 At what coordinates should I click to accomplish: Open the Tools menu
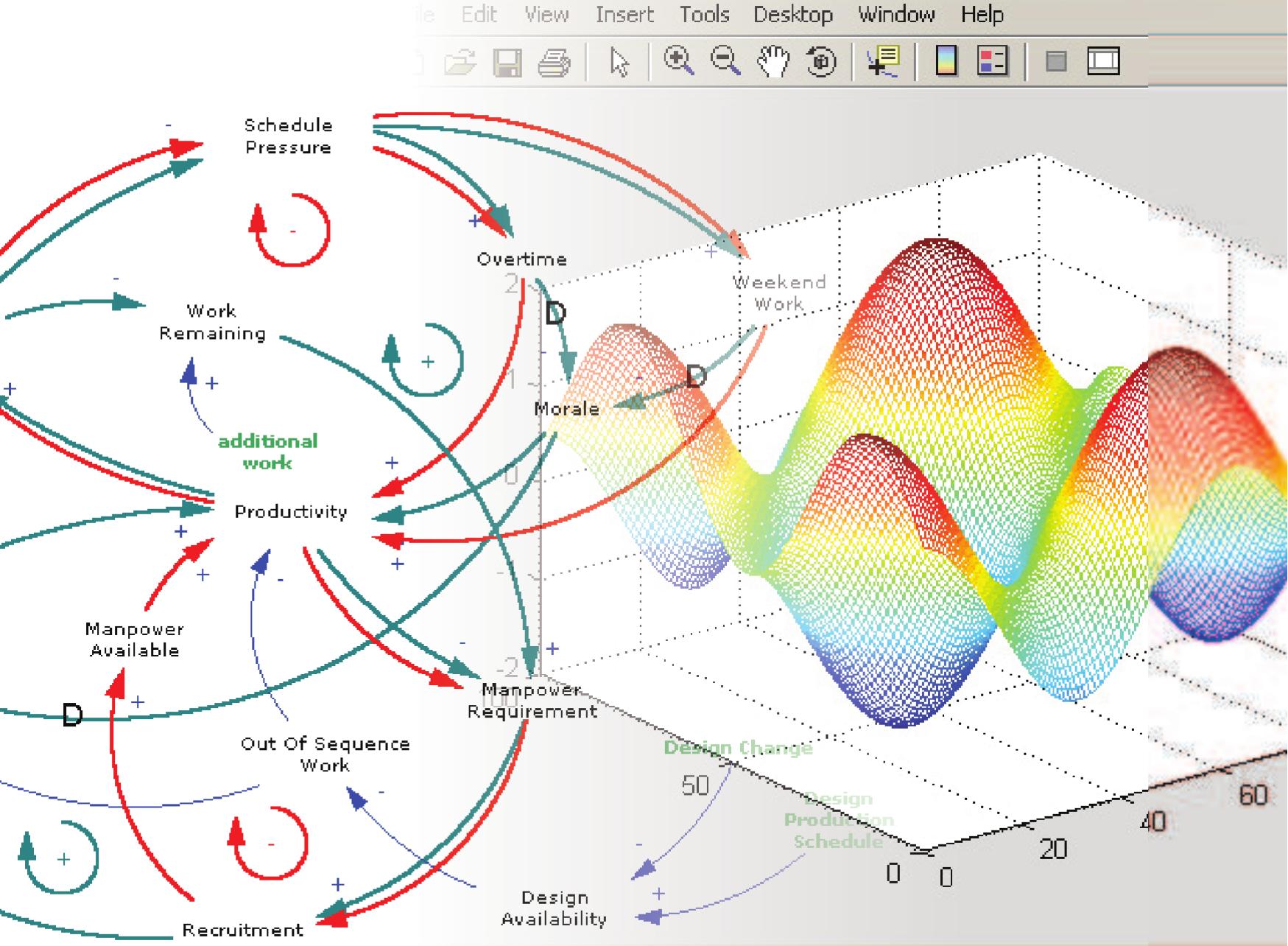point(704,15)
